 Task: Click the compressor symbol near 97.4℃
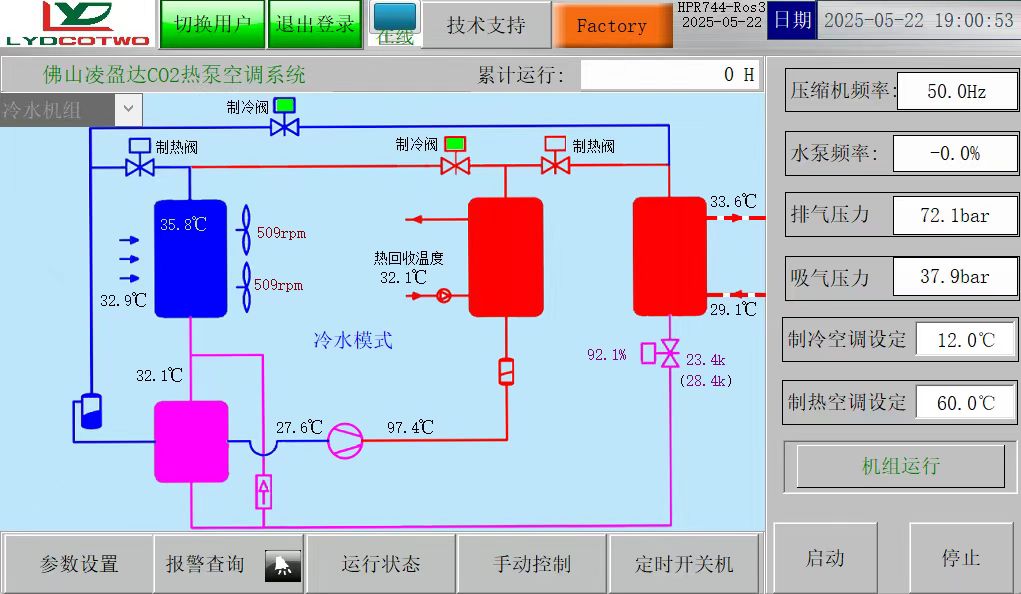(x=345, y=441)
